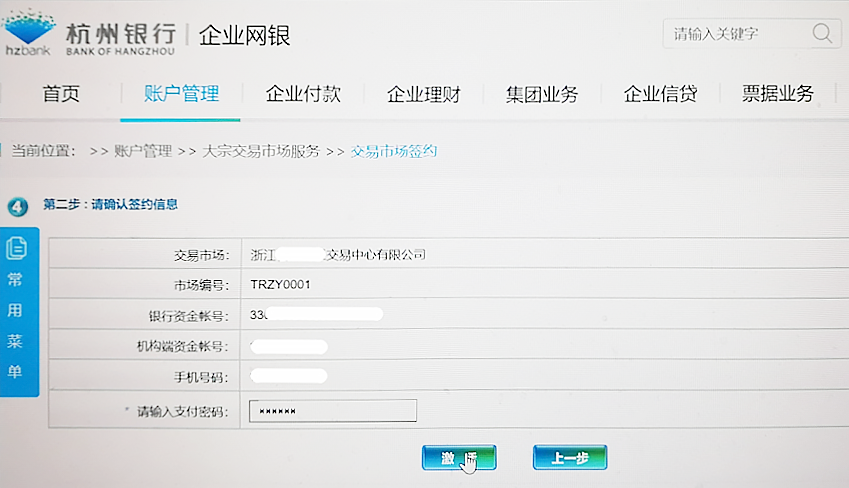Click 大宗交易市场服务 breadcrumb link

coord(261,152)
